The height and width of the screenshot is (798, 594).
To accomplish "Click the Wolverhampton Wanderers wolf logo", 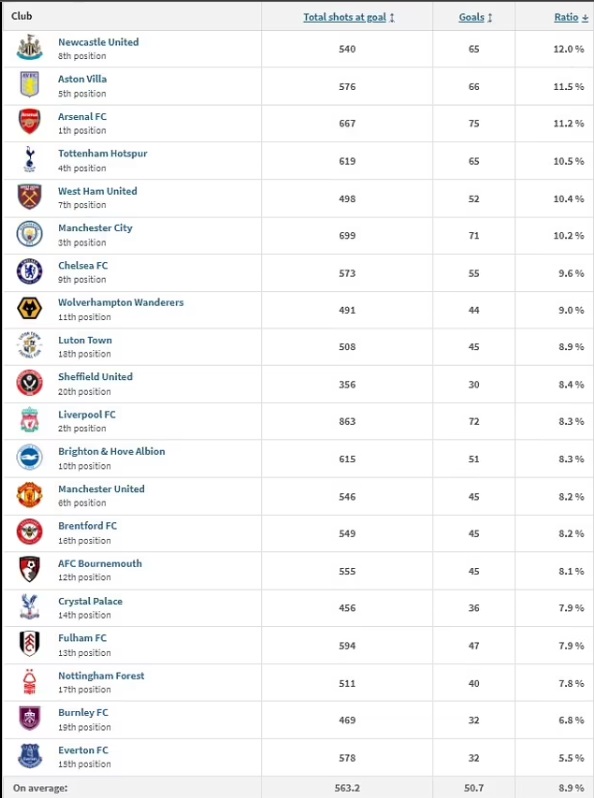I will (30, 309).
